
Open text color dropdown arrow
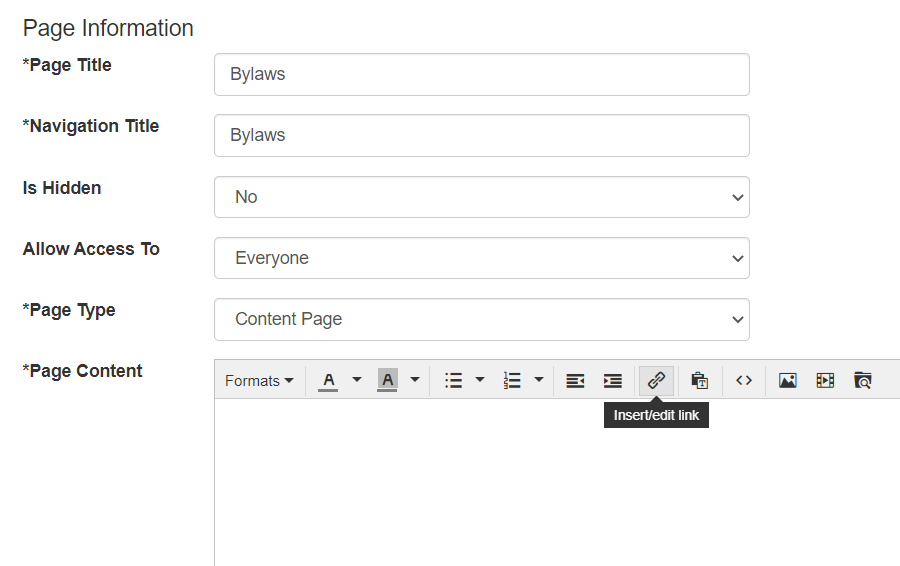pyautogui.click(x=356, y=380)
